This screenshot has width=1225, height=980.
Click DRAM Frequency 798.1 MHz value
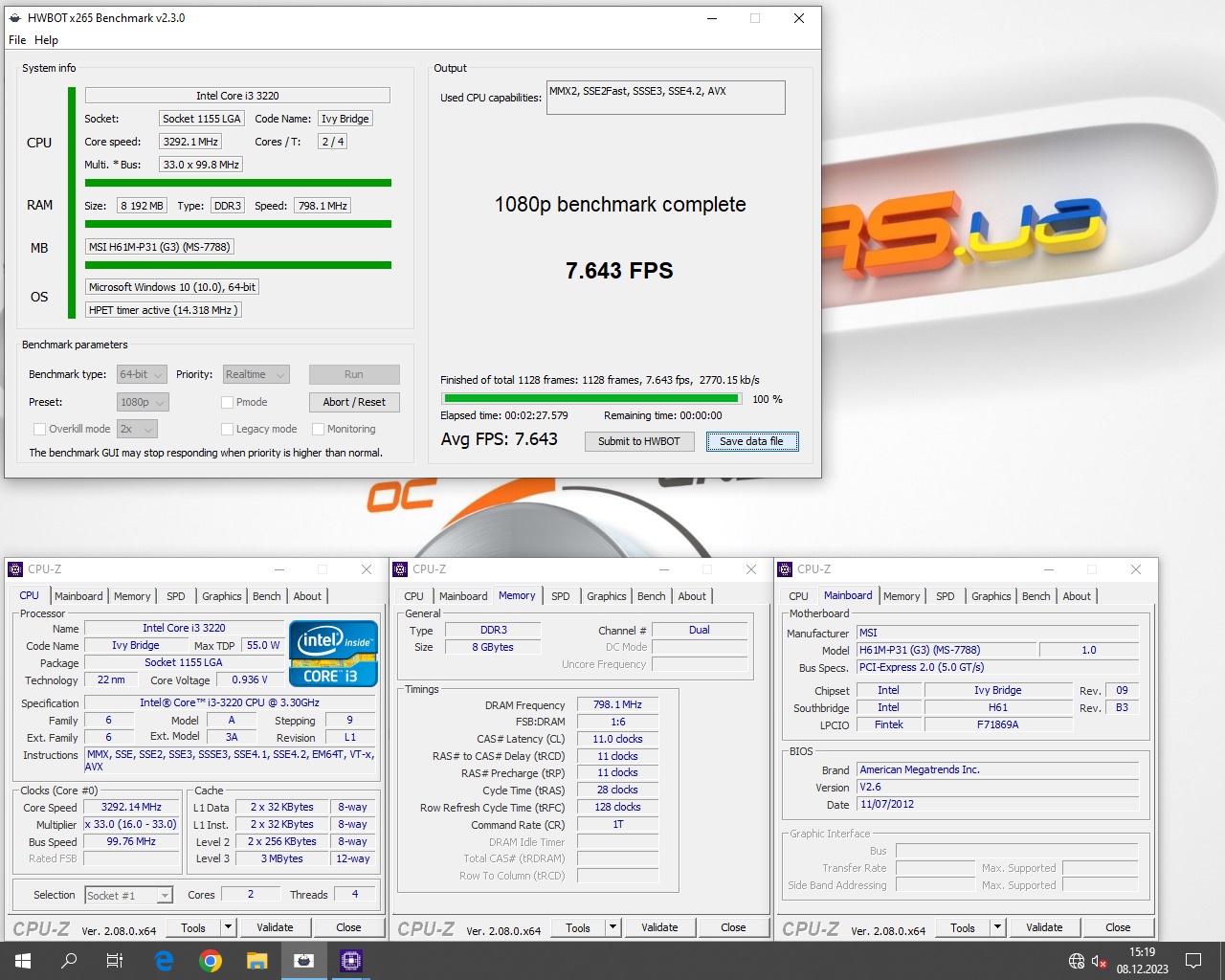[x=617, y=704]
